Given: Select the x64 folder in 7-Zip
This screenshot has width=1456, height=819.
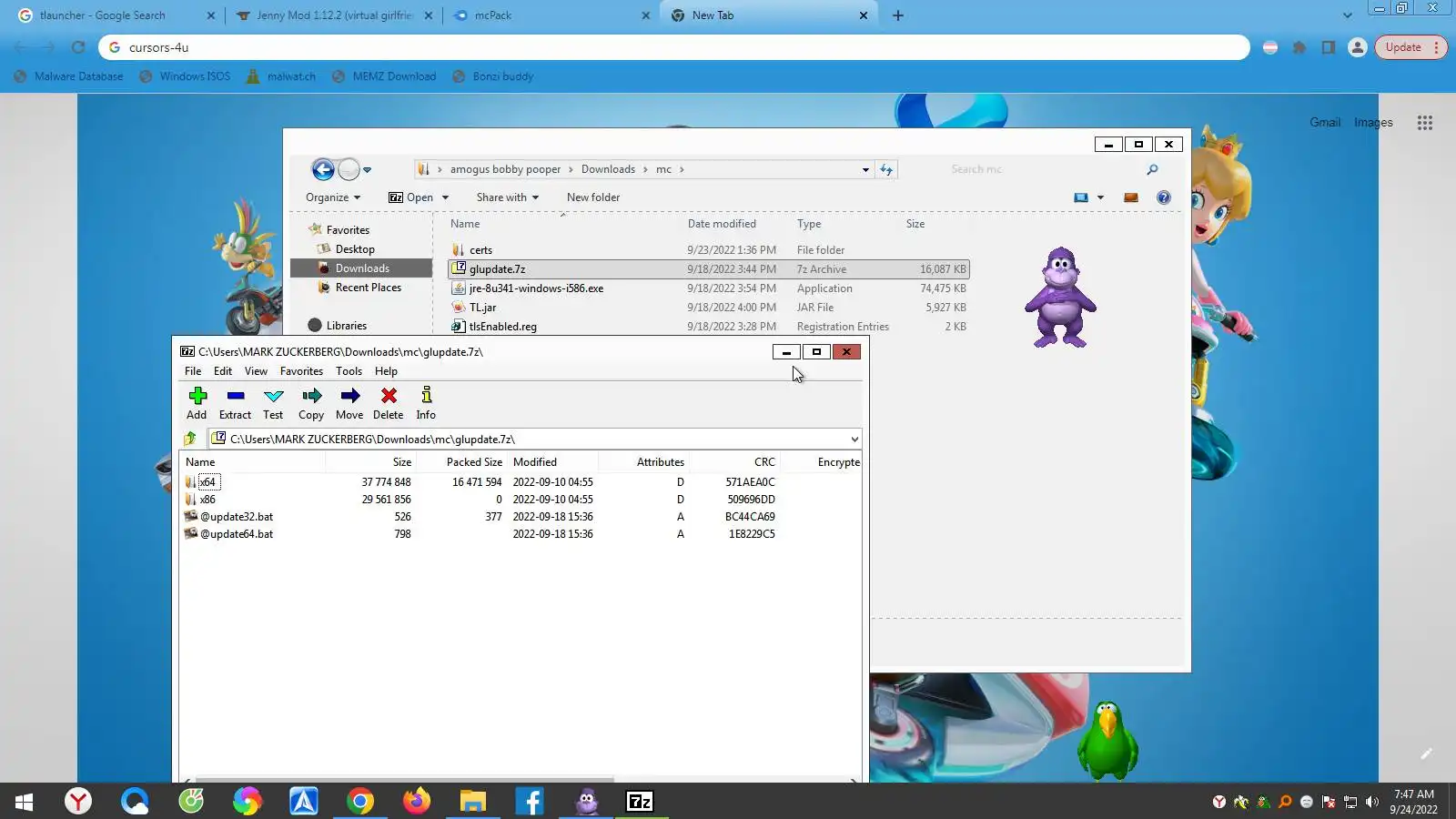Looking at the screenshot, I should coord(207,482).
